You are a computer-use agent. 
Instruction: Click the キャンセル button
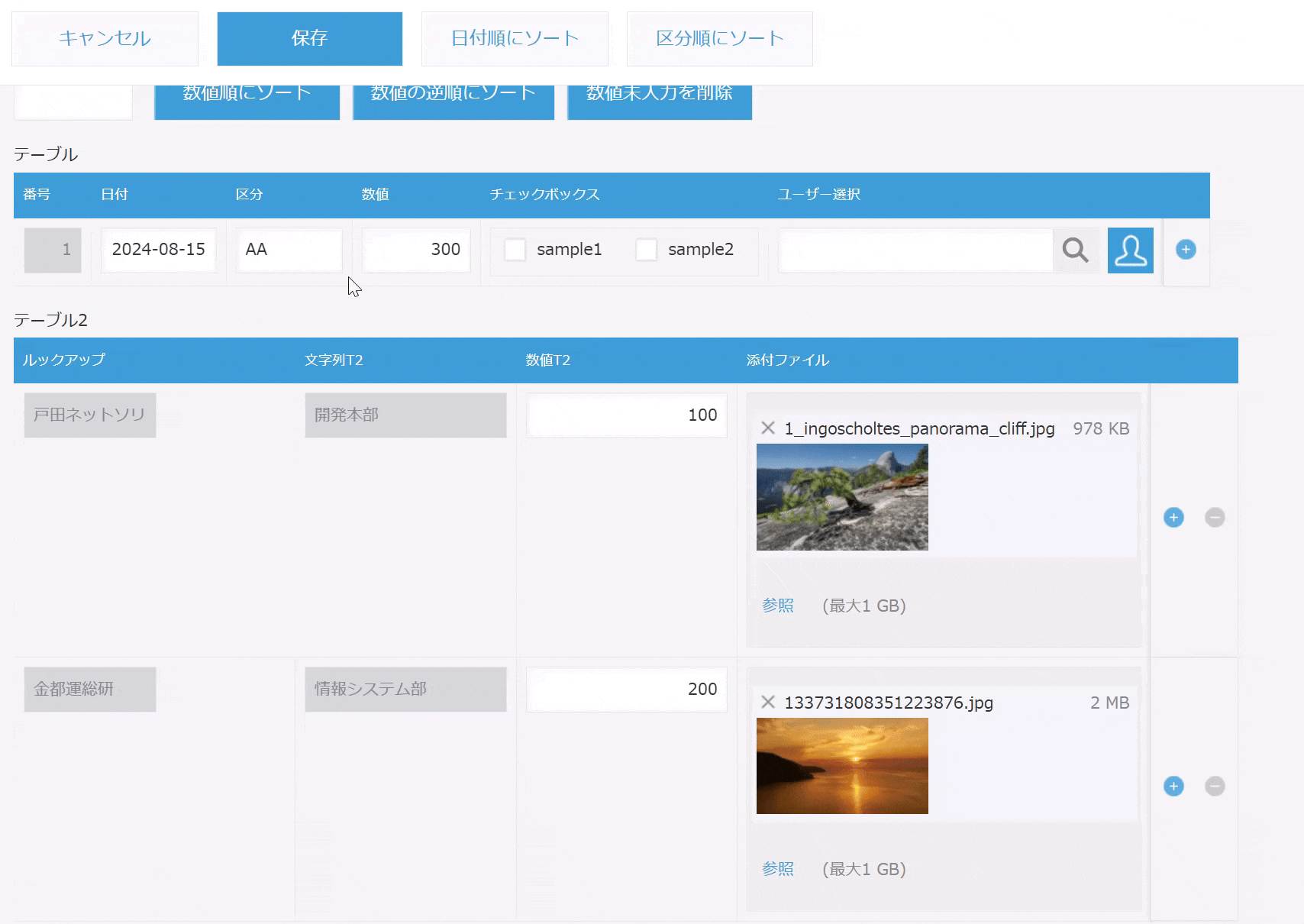(105, 38)
